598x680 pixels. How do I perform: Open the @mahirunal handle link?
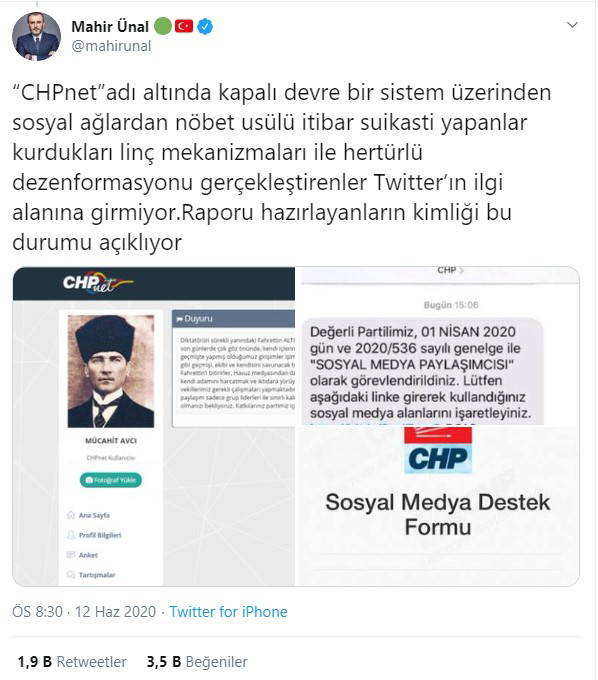pyautogui.click(x=111, y=46)
